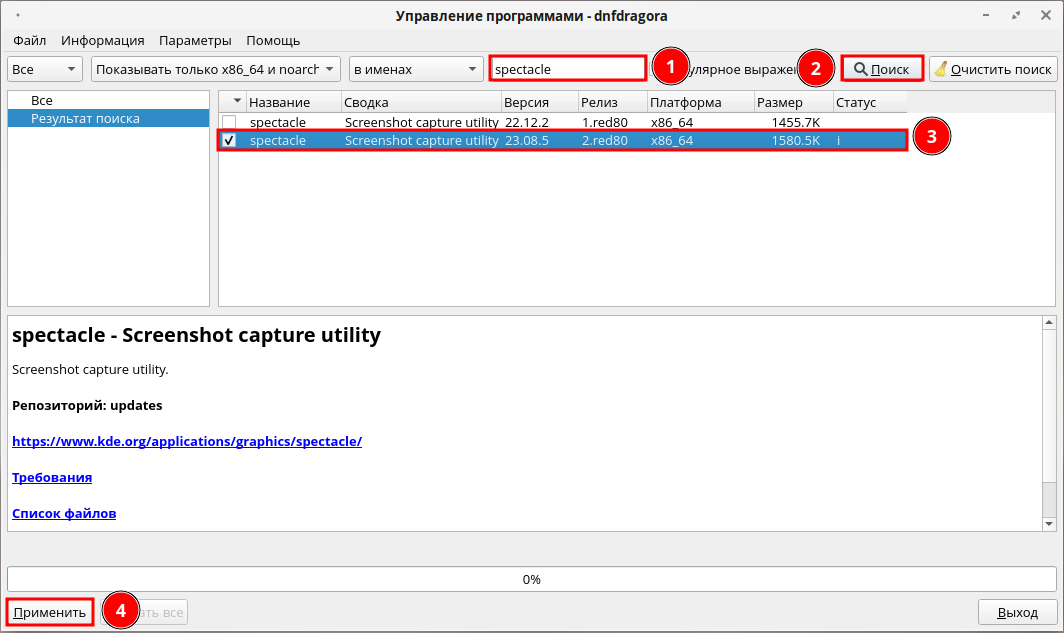Open the Требования link

52,478
